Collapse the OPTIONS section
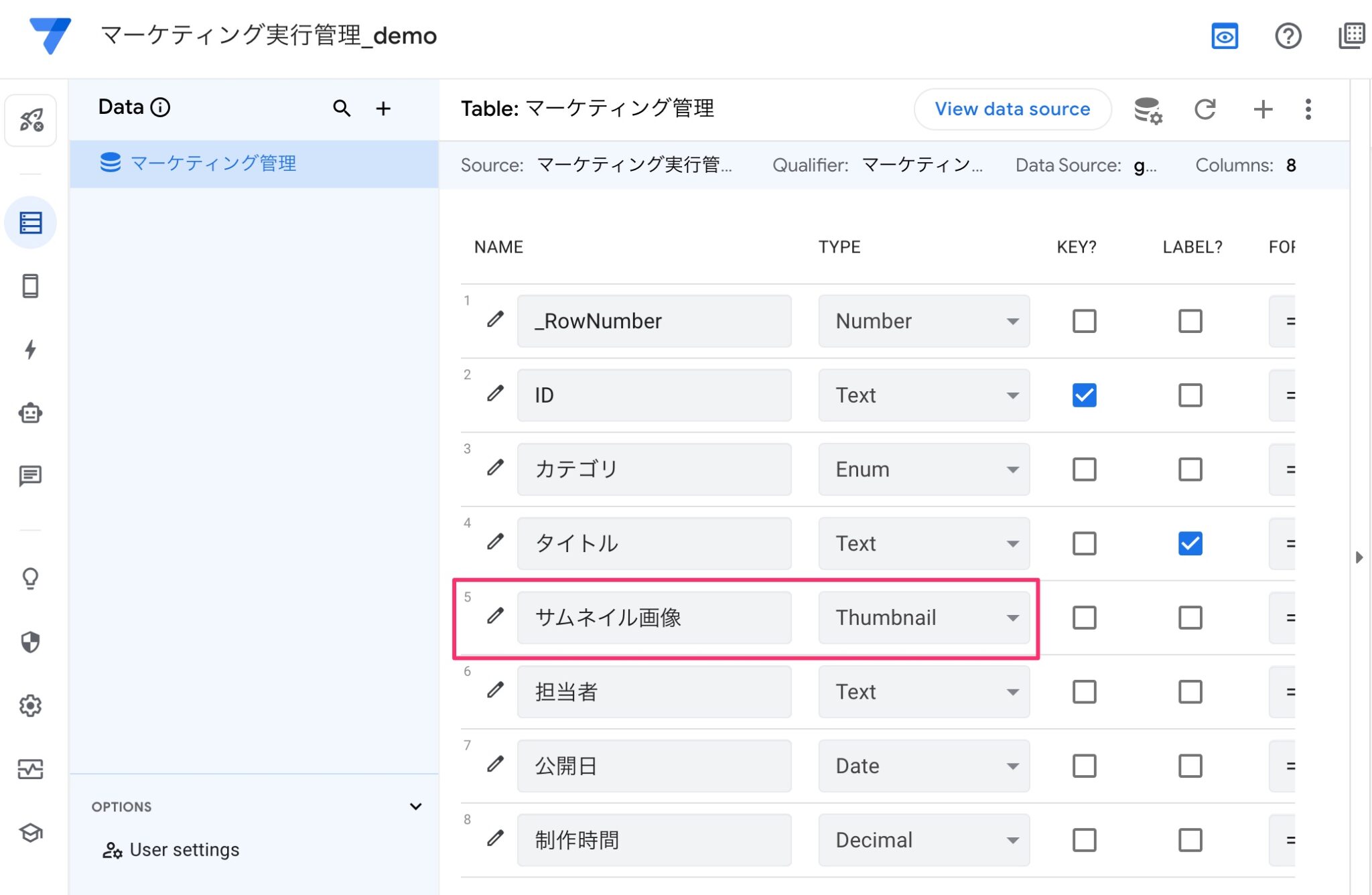This screenshot has height=895, width=1372. (x=416, y=806)
